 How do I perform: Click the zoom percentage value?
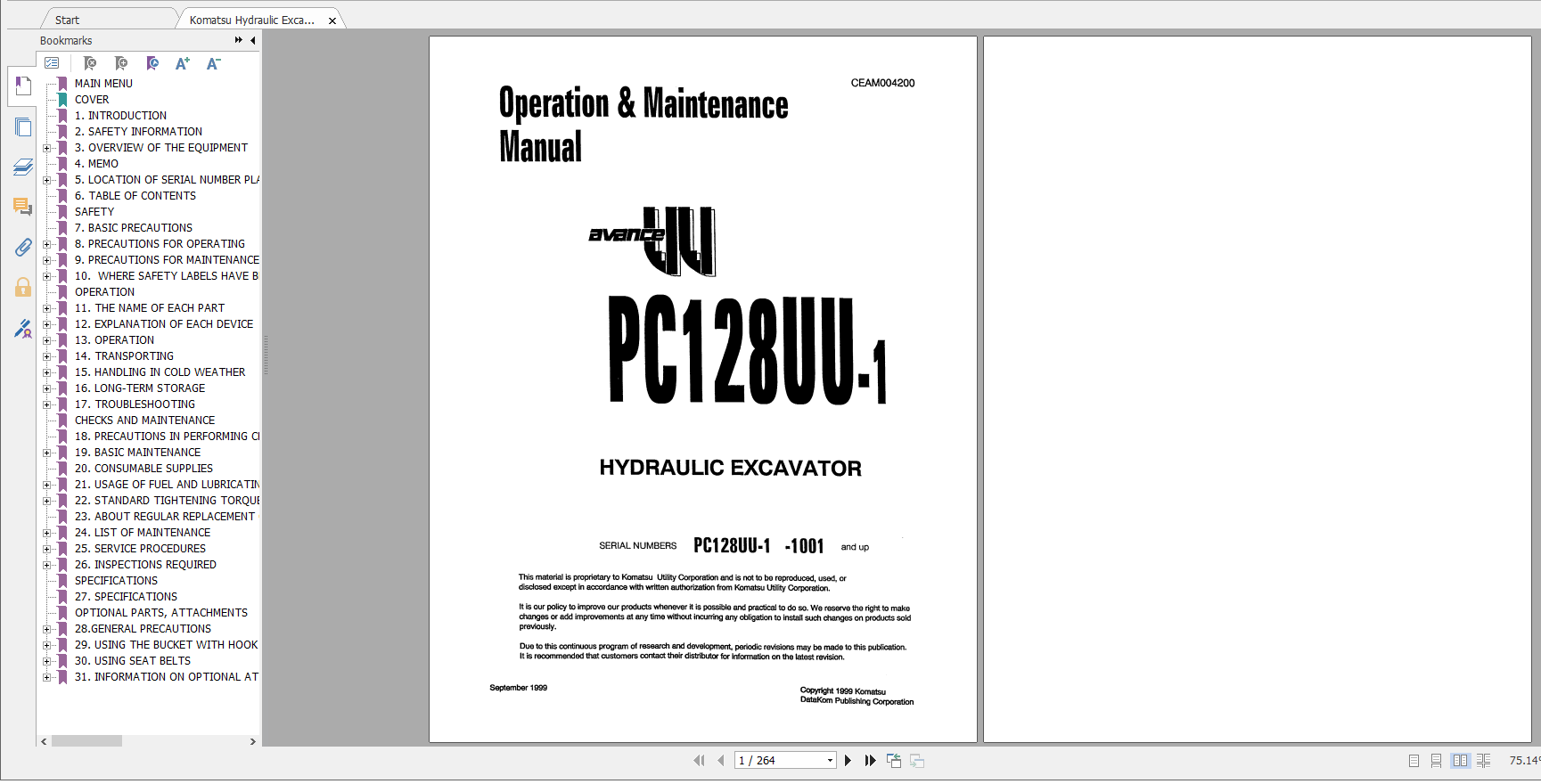tap(1524, 761)
